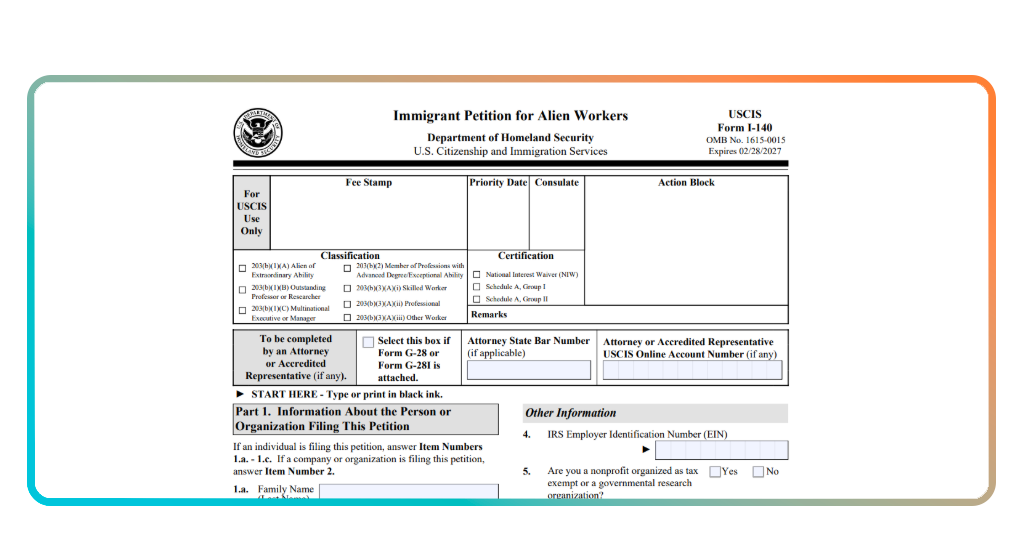Click the 'Remarks' label

[x=489, y=315]
